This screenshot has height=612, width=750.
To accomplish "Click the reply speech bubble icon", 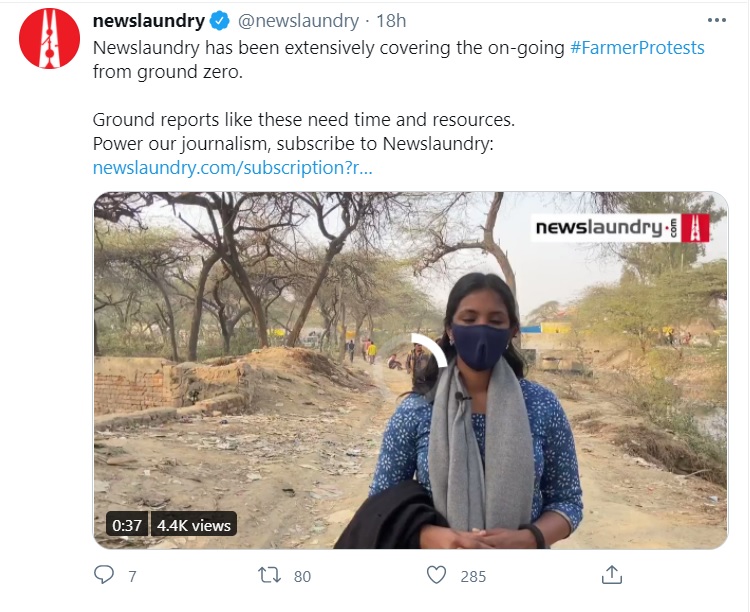I will 104,574.
